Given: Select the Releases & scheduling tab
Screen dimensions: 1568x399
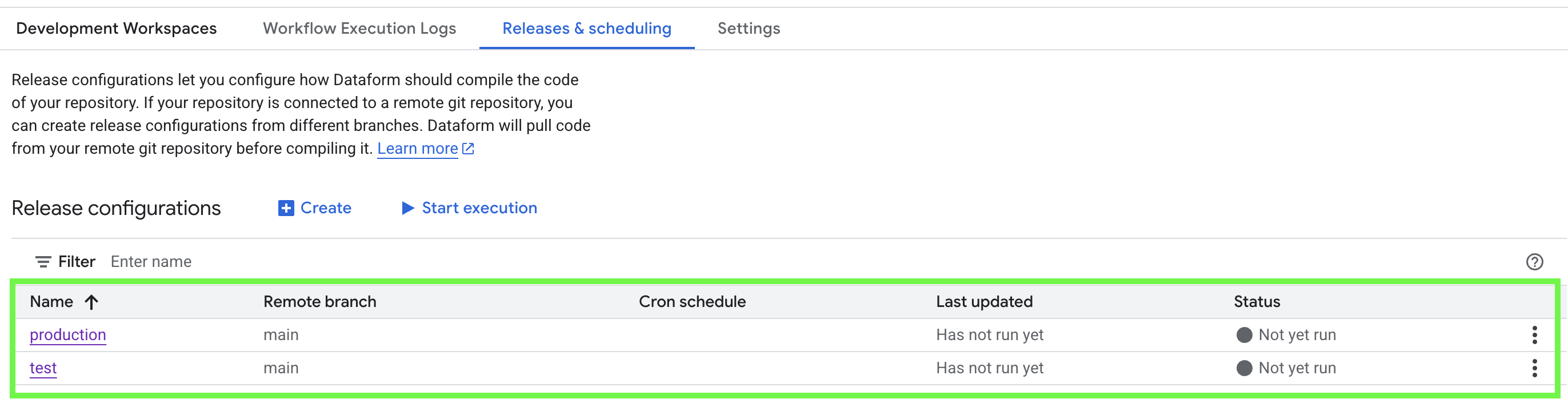Looking at the screenshot, I should coord(586,28).
